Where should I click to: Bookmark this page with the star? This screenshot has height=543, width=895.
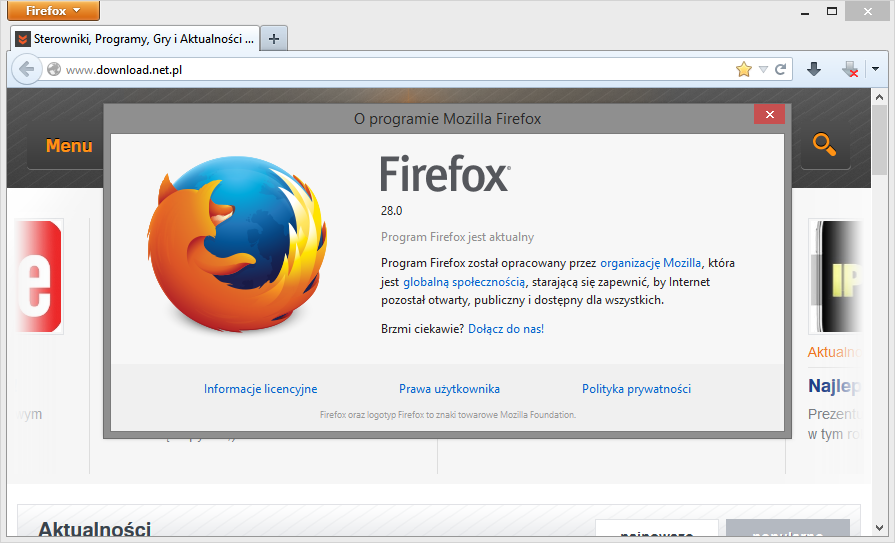[x=744, y=70]
